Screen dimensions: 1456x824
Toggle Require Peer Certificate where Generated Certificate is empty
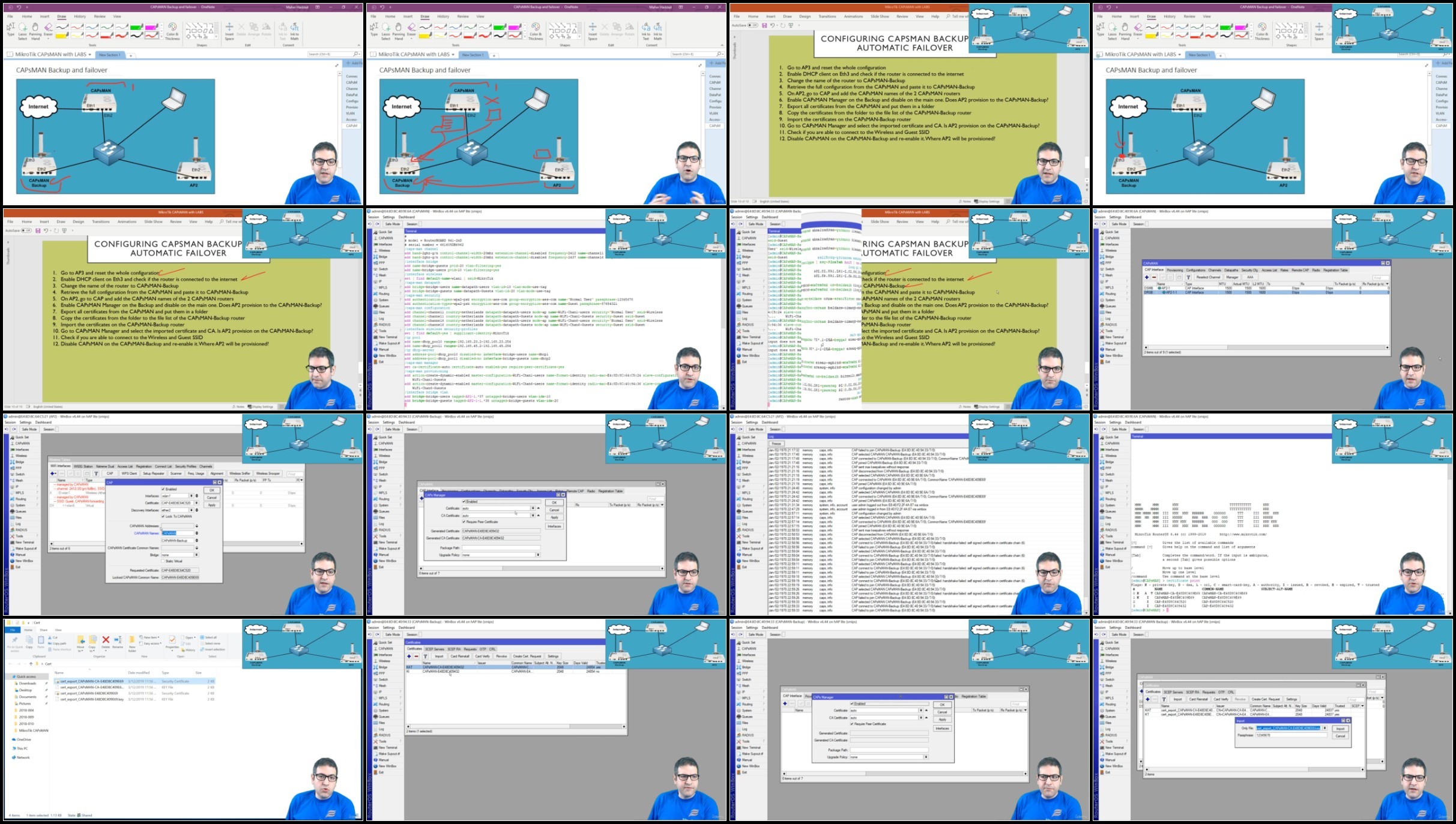click(851, 724)
